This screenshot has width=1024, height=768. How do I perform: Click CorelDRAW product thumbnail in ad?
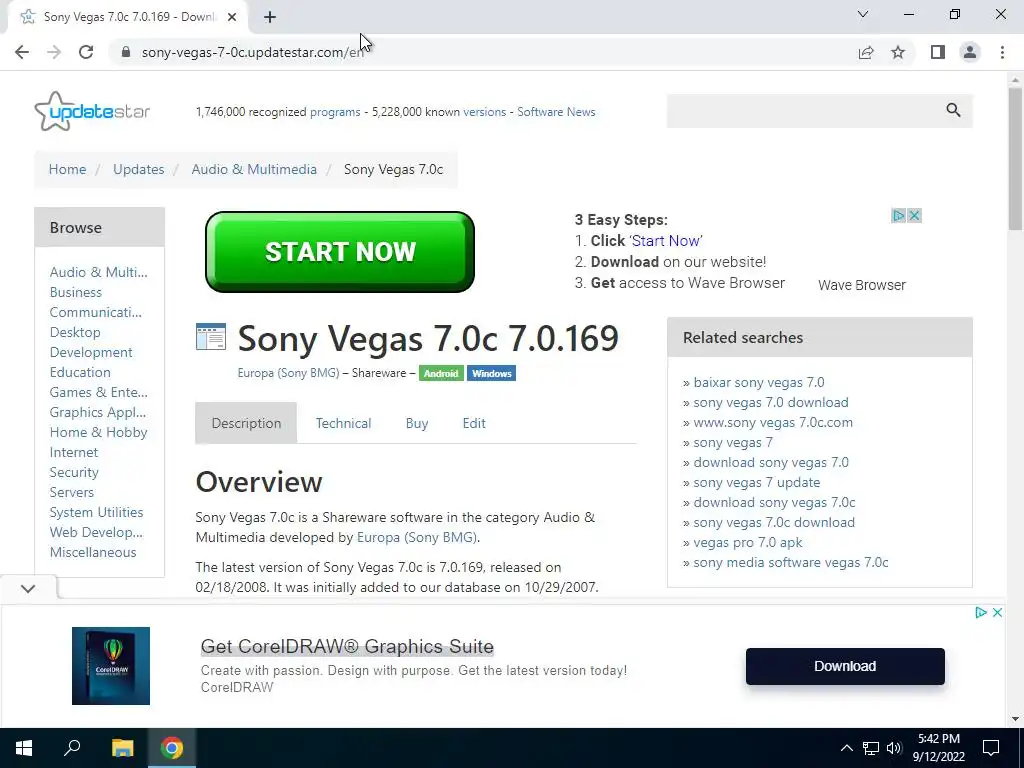[111, 665]
